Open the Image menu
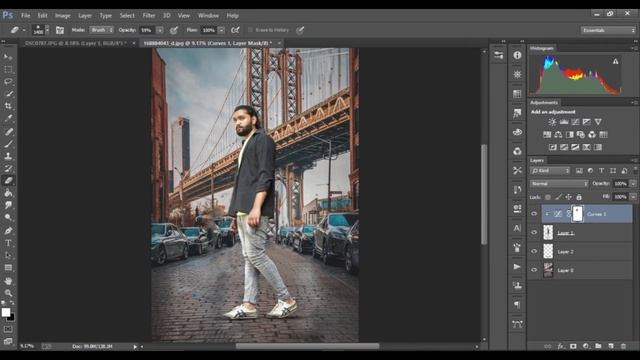Viewport: 640px width, 360px height. 62,16
